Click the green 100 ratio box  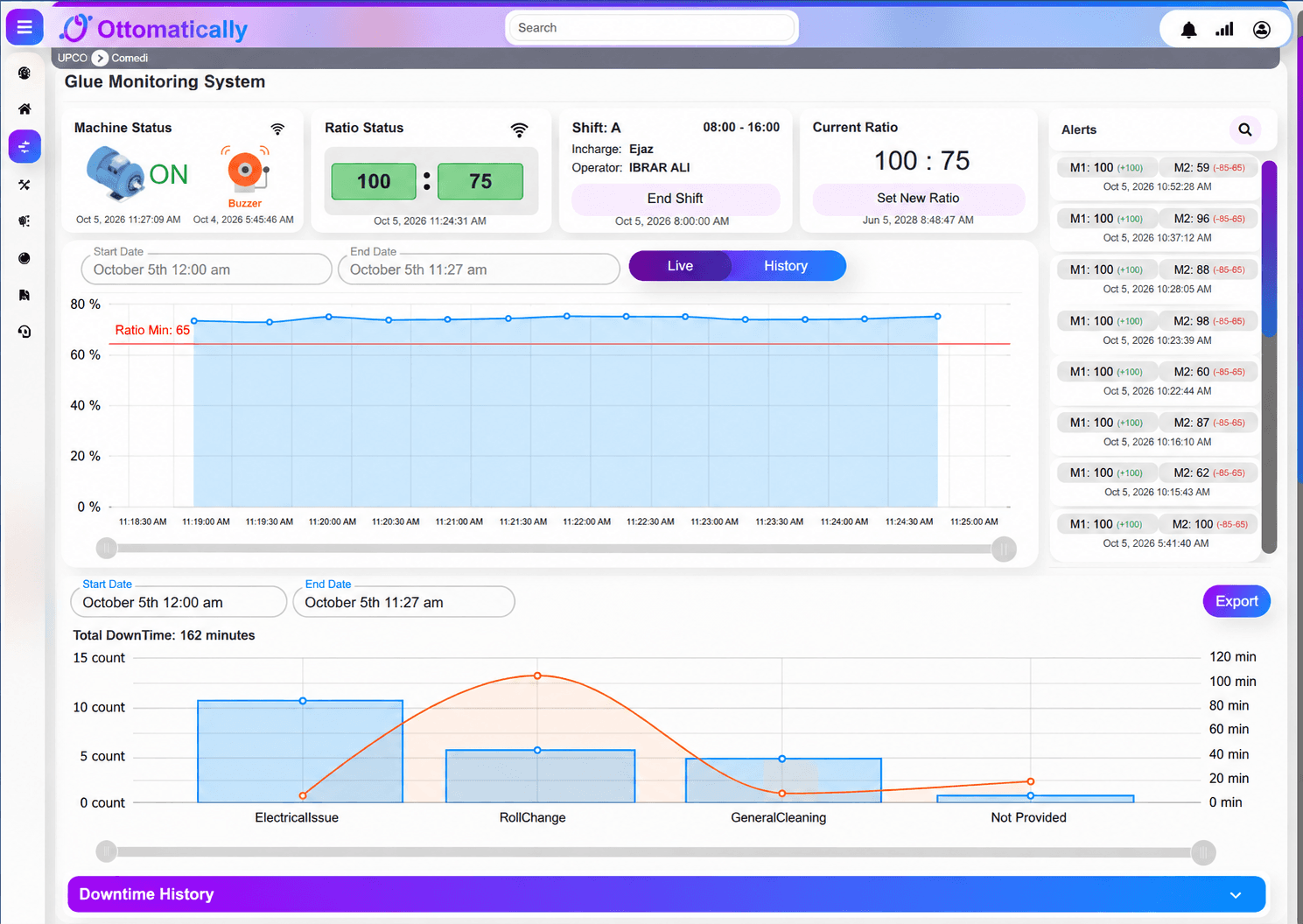point(374,181)
